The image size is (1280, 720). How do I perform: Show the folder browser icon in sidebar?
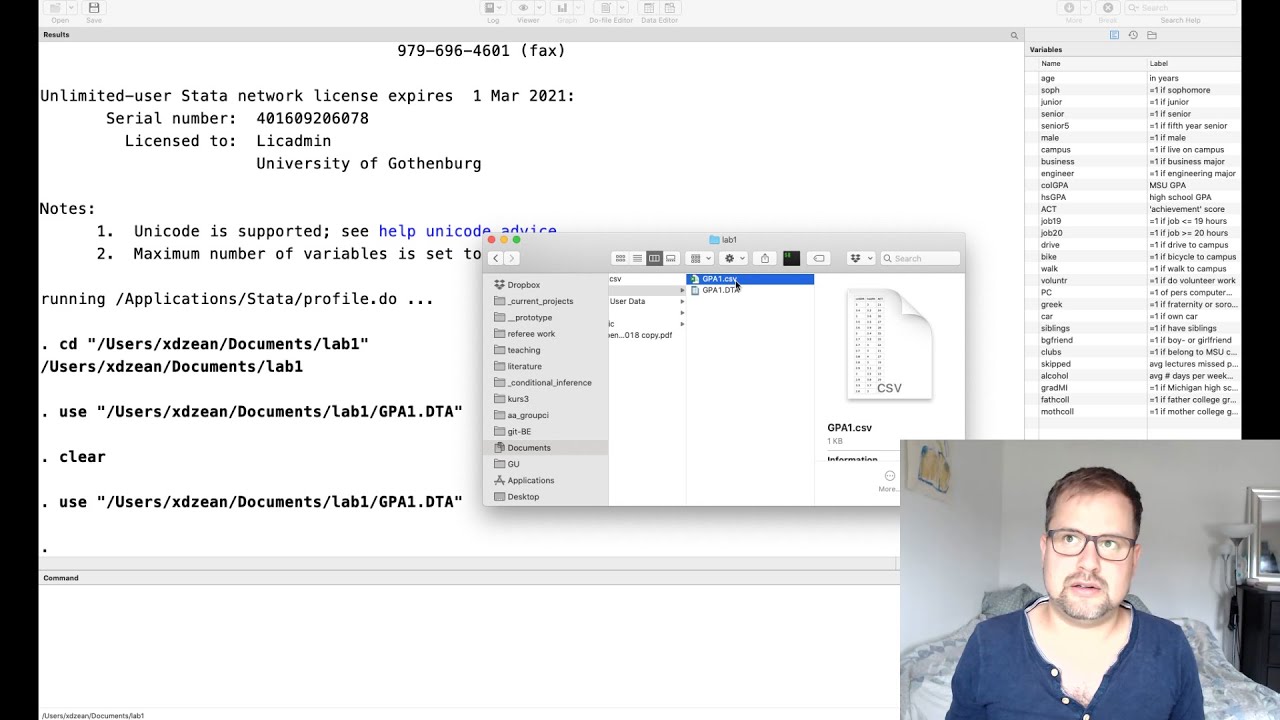tap(1152, 35)
